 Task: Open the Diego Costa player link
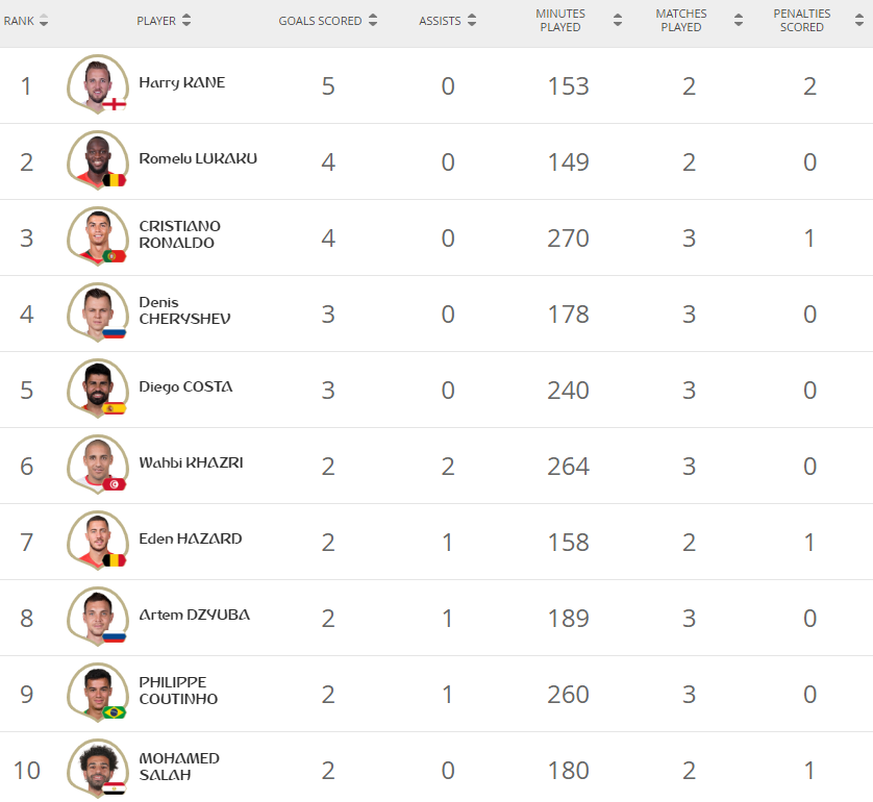185,387
